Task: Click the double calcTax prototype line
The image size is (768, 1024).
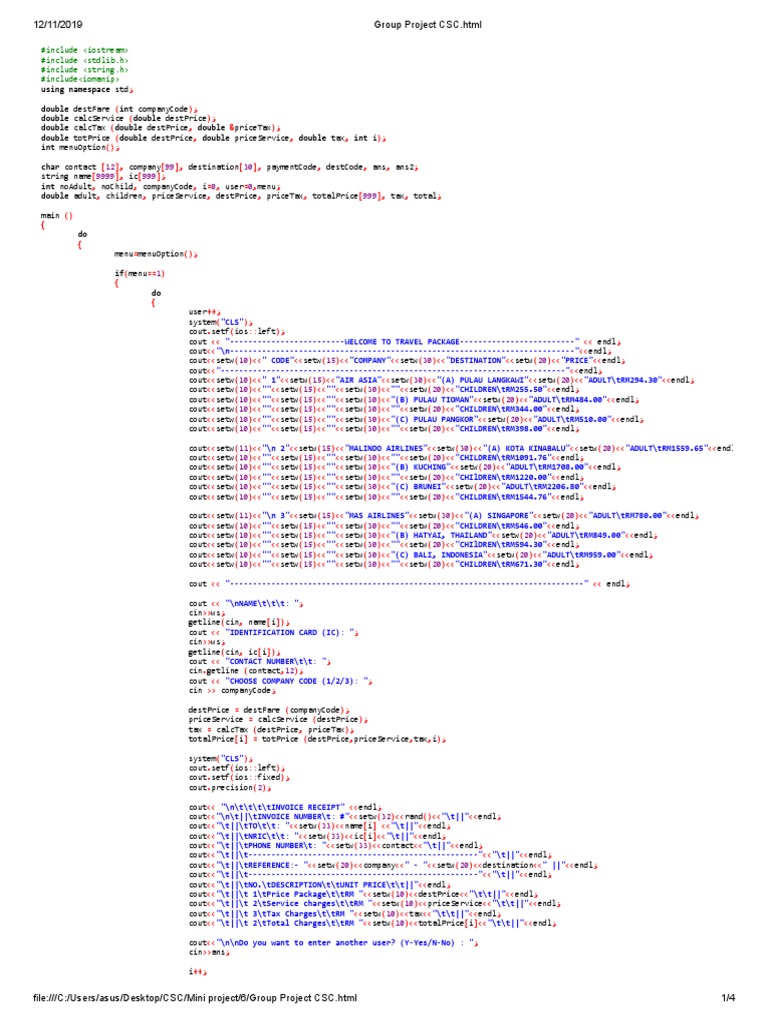Action: click(161, 128)
